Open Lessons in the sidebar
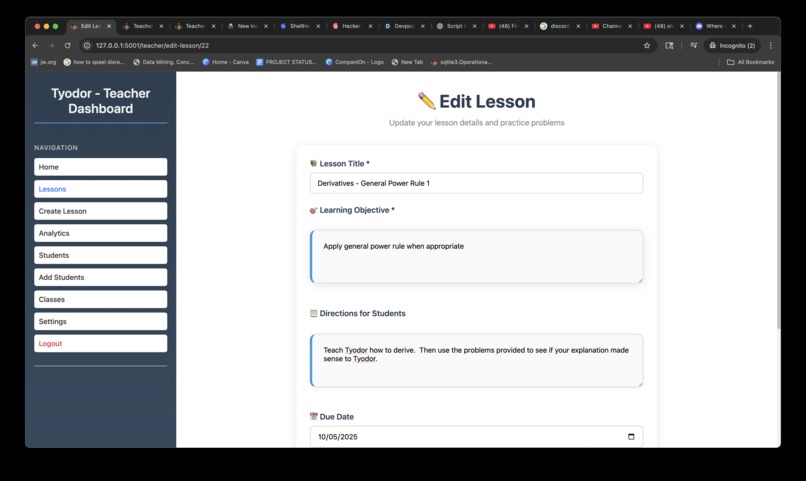The width and height of the screenshot is (806, 481). pyautogui.click(x=101, y=189)
